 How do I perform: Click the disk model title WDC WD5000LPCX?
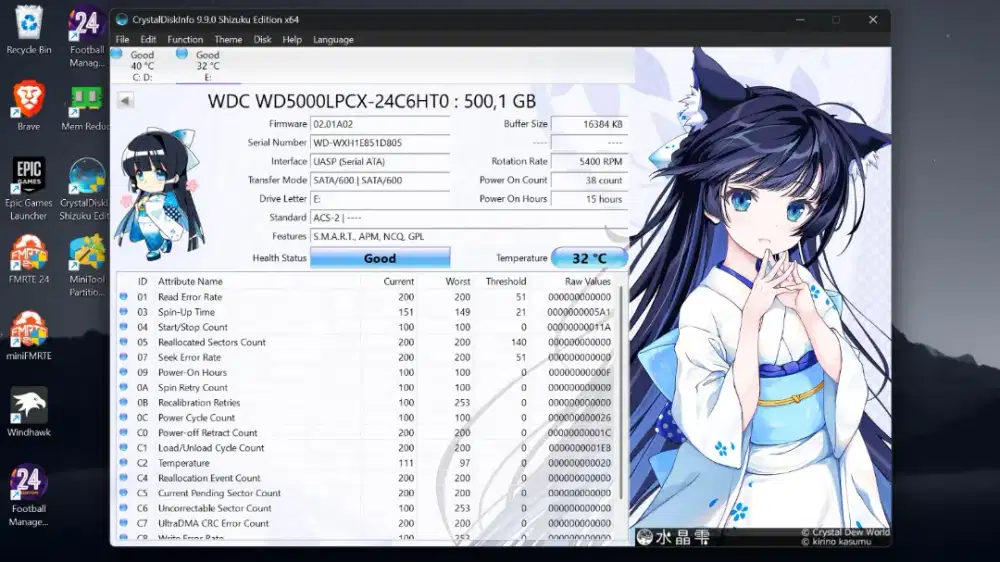(x=371, y=101)
